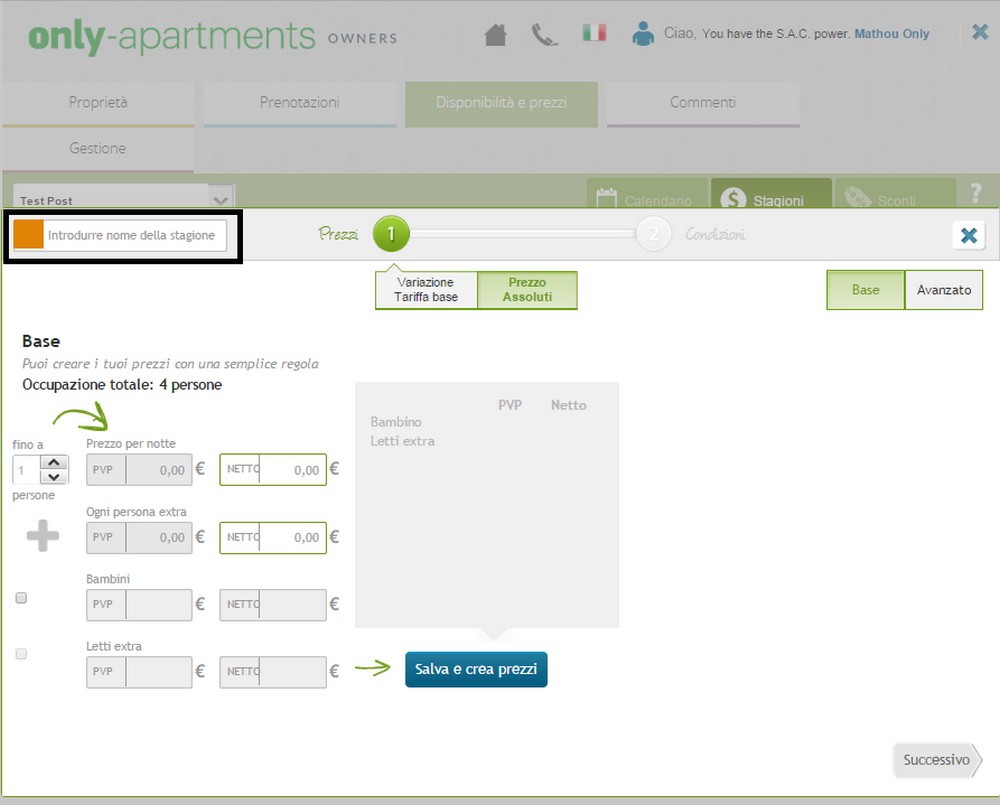
Task: Enable the Bambini checkbox
Action: coord(21,598)
